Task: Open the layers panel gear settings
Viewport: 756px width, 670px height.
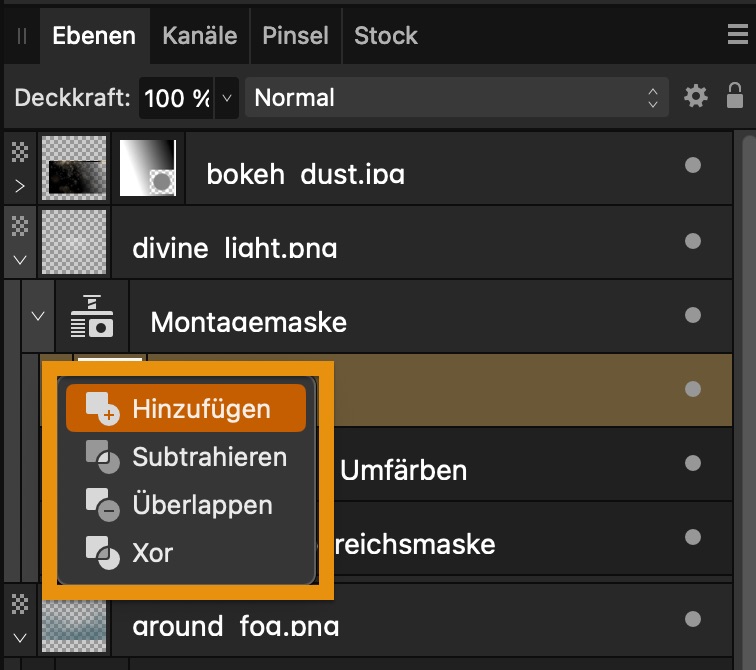Action: [695, 97]
